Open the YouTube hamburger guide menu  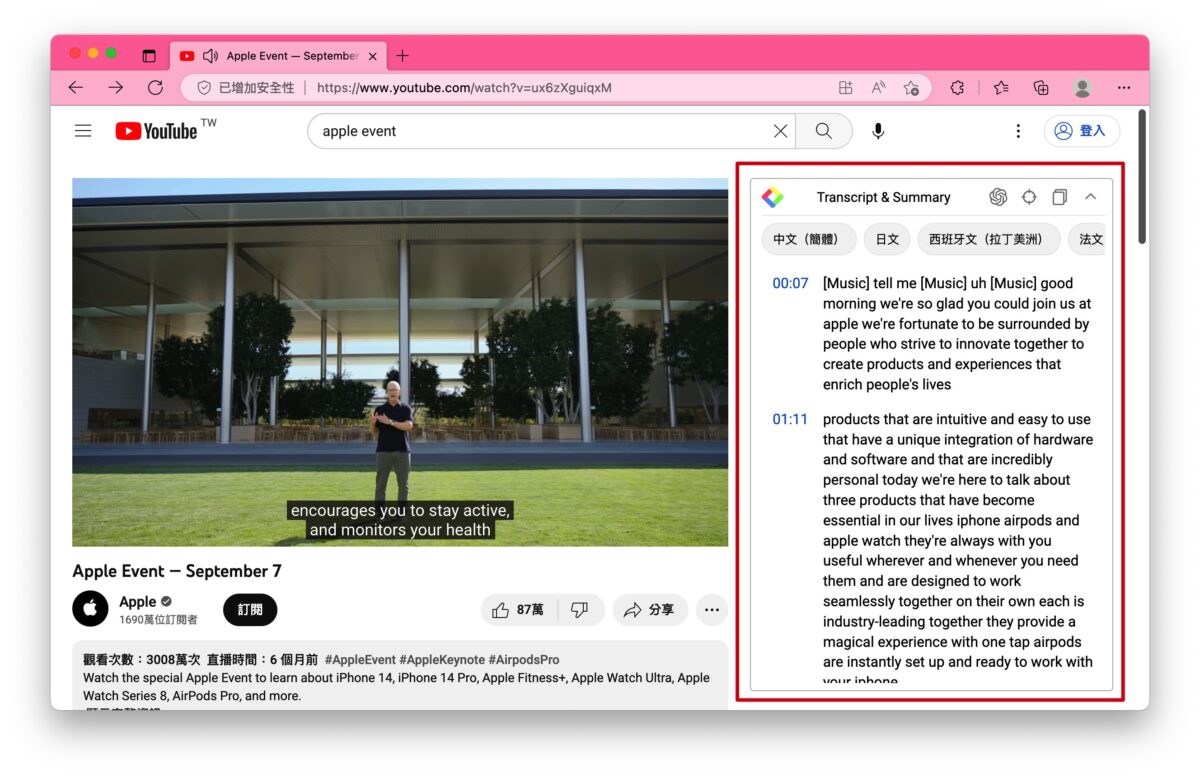[x=83, y=131]
